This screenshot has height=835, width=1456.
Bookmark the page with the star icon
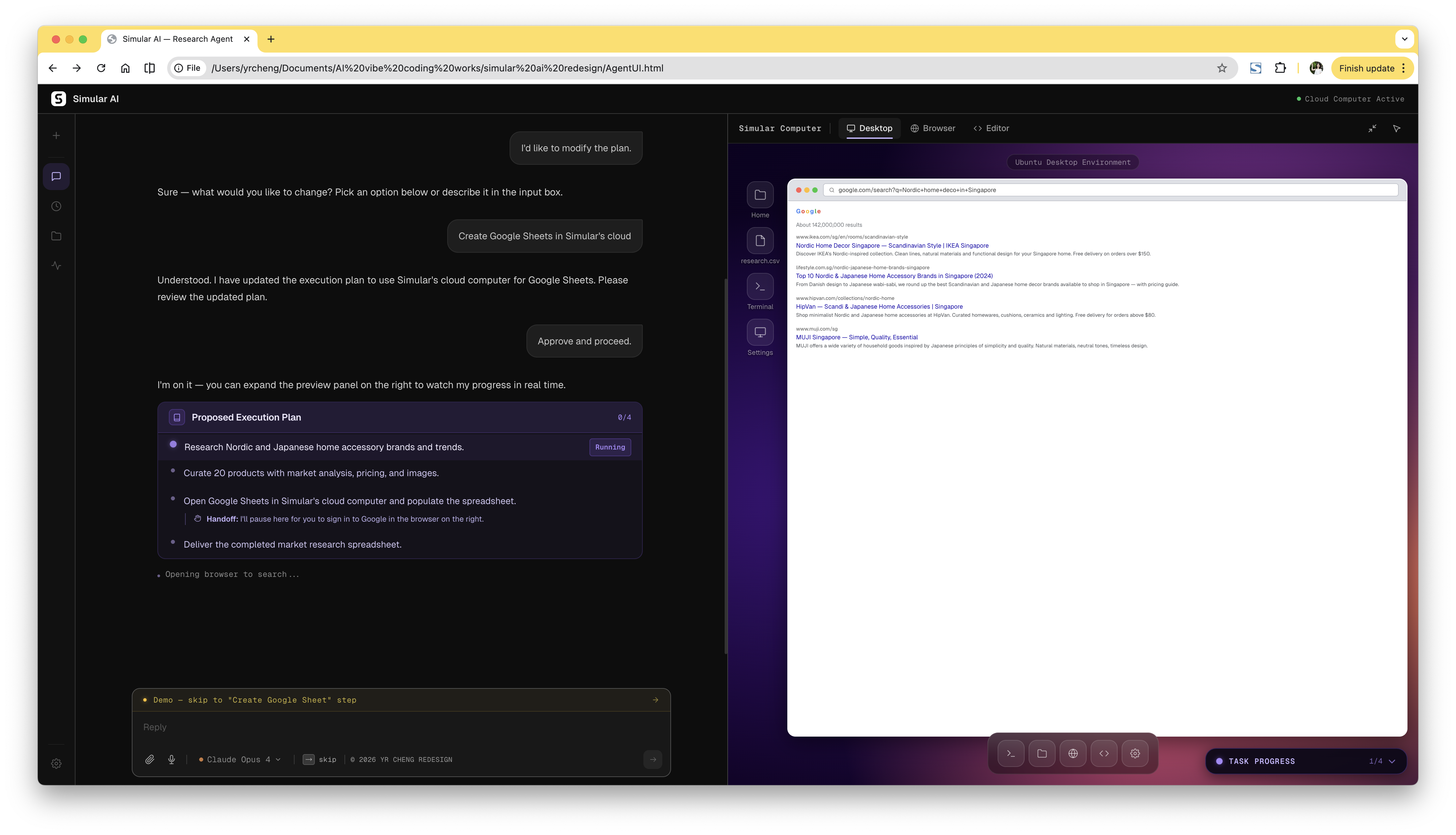pyautogui.click(x=1223, y=68)
